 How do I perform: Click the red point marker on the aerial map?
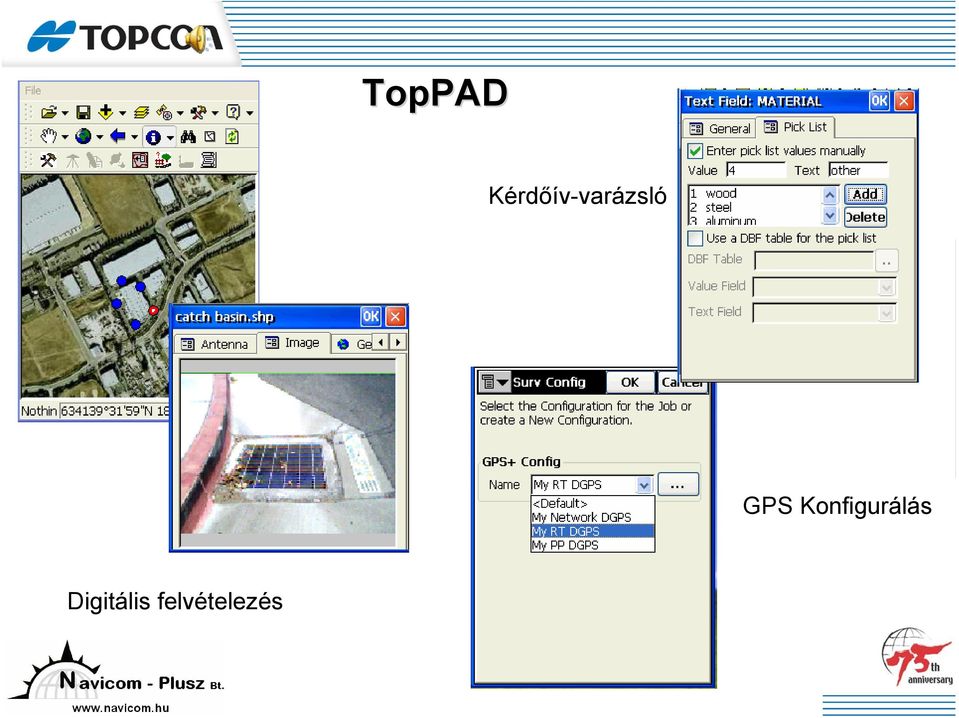153,311
